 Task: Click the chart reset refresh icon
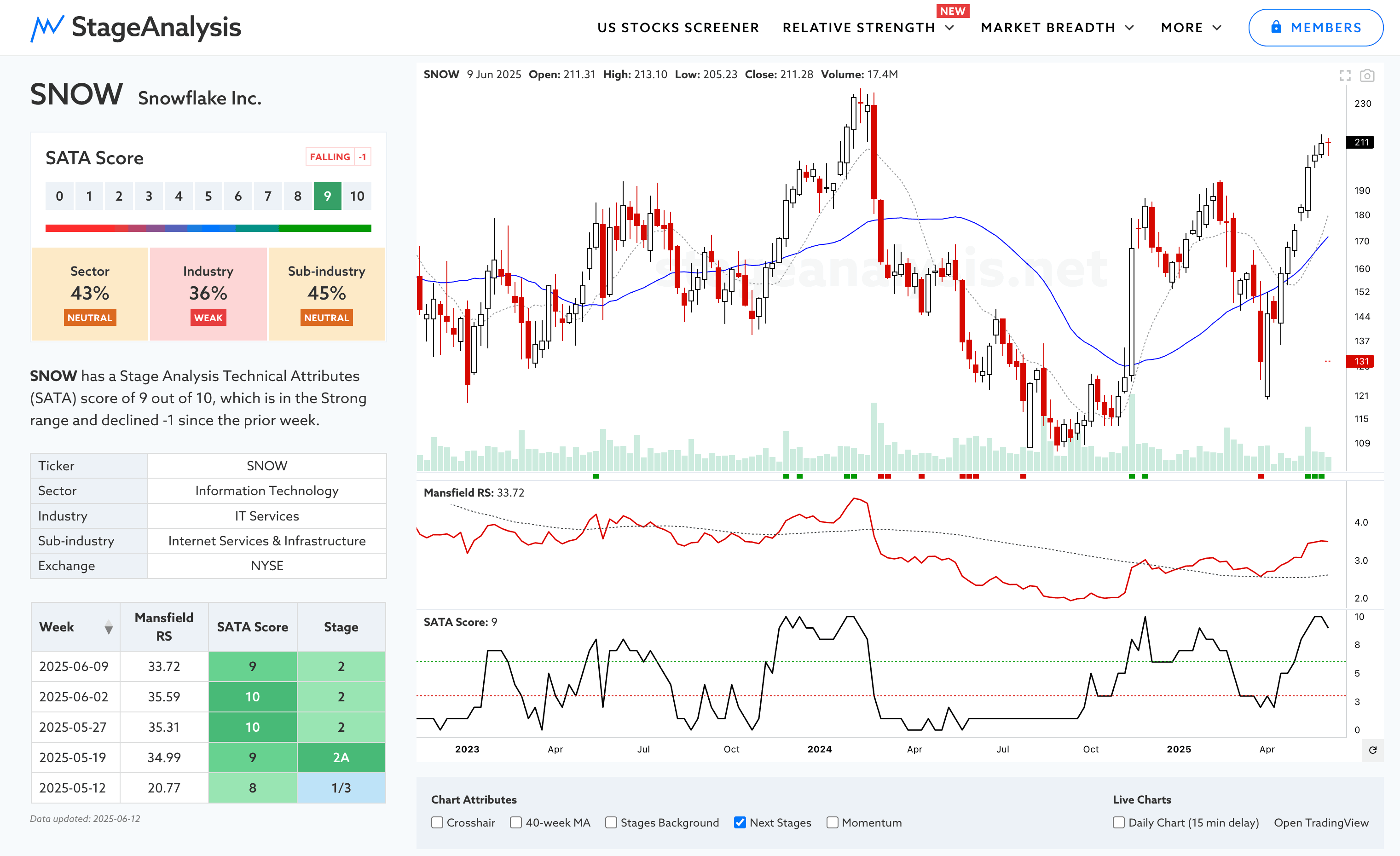(x=1373, y=750)
